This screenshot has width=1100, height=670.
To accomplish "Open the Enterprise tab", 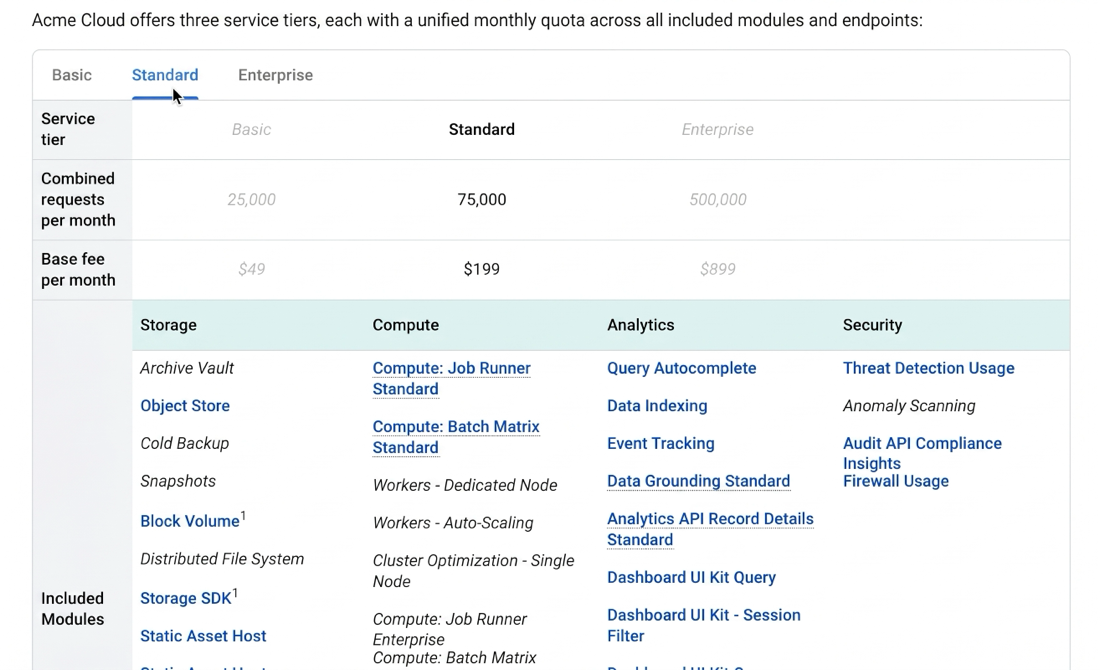I will (x=275, y=75).
